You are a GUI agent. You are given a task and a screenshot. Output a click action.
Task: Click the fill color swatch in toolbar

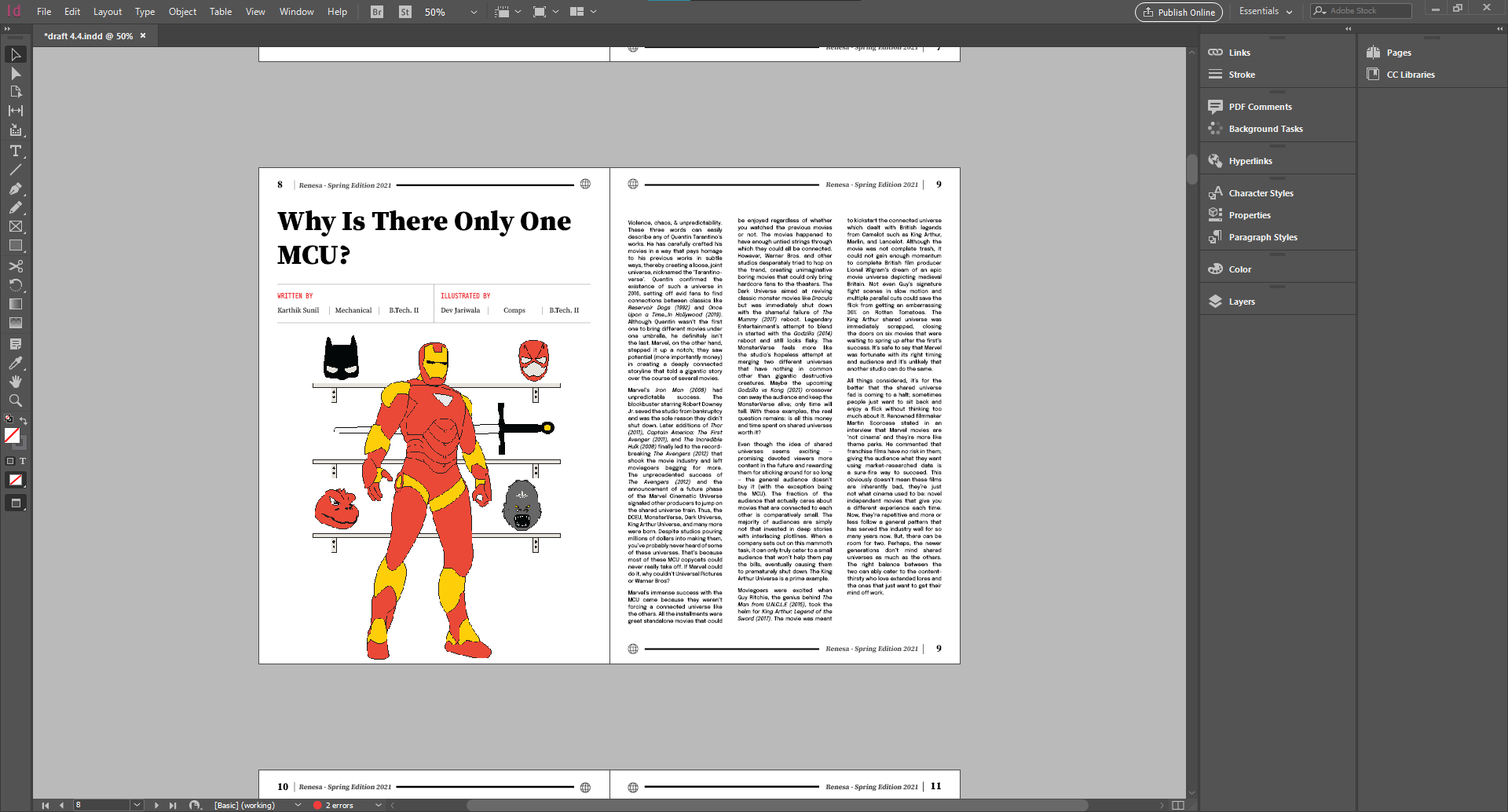(x=12, y=435)
